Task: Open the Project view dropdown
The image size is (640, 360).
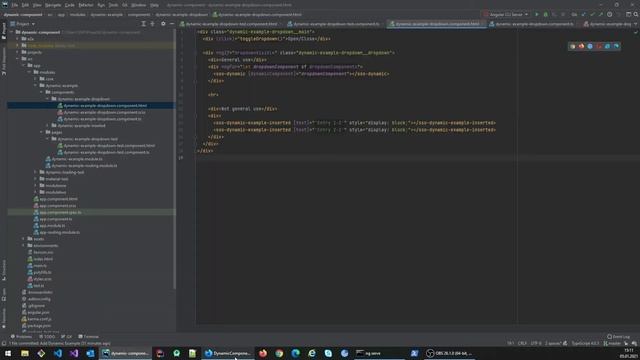Action: point(23,24)
